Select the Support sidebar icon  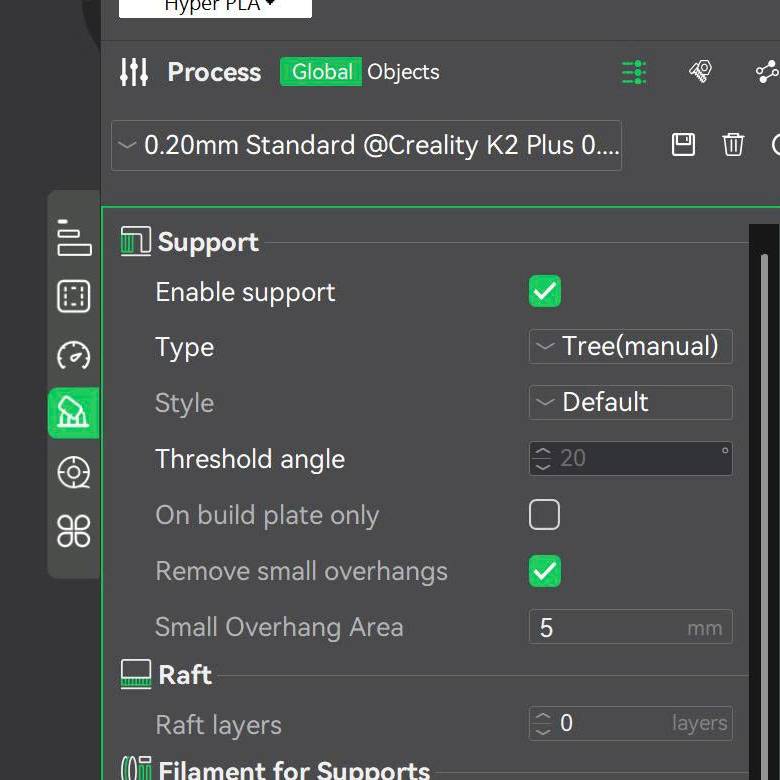pyautogui.click(x=74, y=412)
